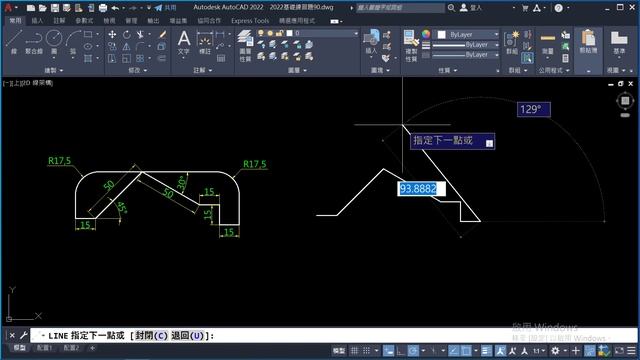
Task: Select the Line (線) draw tool
Action: [13, 41]
